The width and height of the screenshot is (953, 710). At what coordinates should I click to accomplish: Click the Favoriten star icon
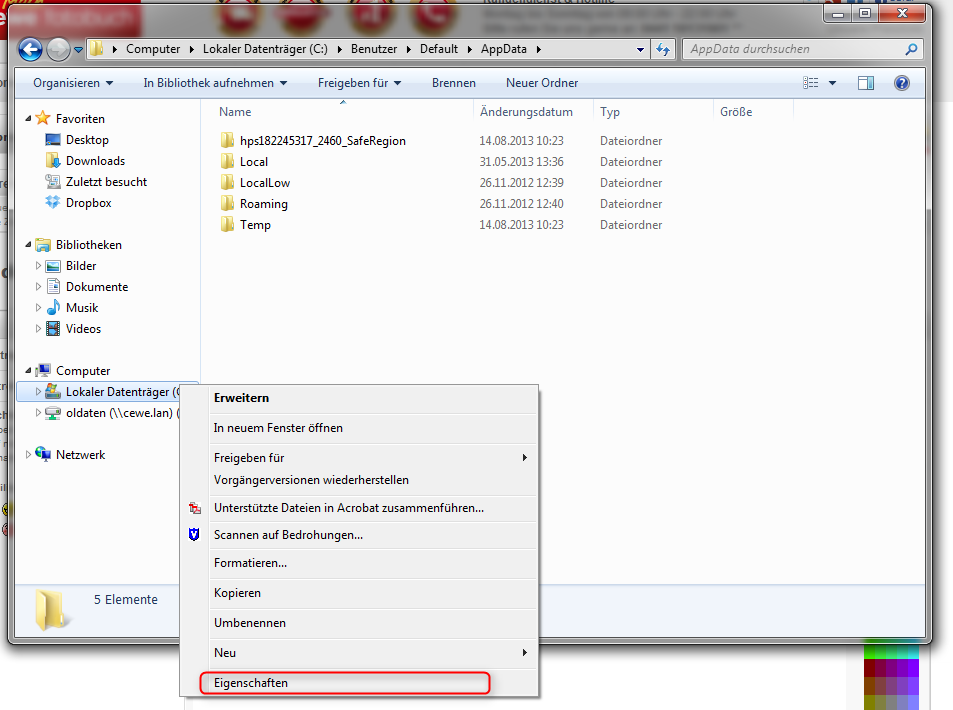(43, 118)
